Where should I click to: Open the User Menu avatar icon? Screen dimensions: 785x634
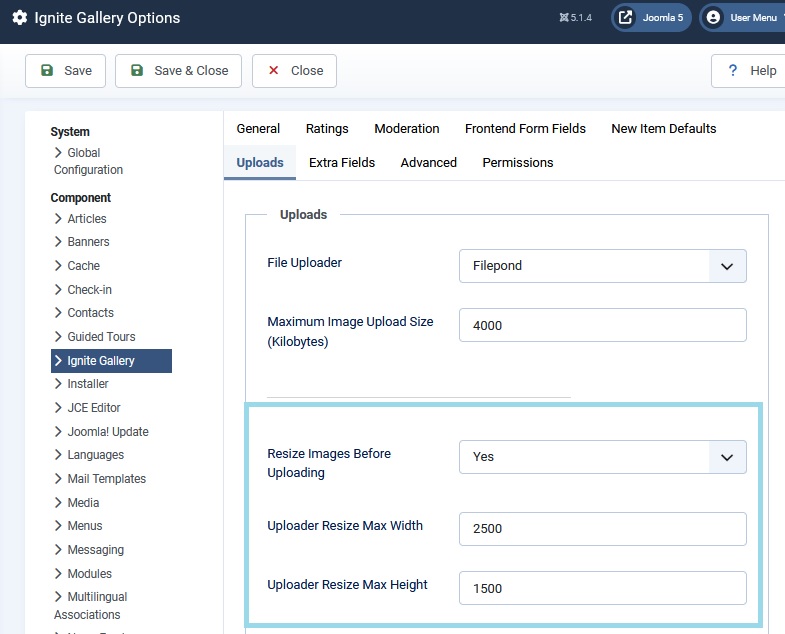713,18
